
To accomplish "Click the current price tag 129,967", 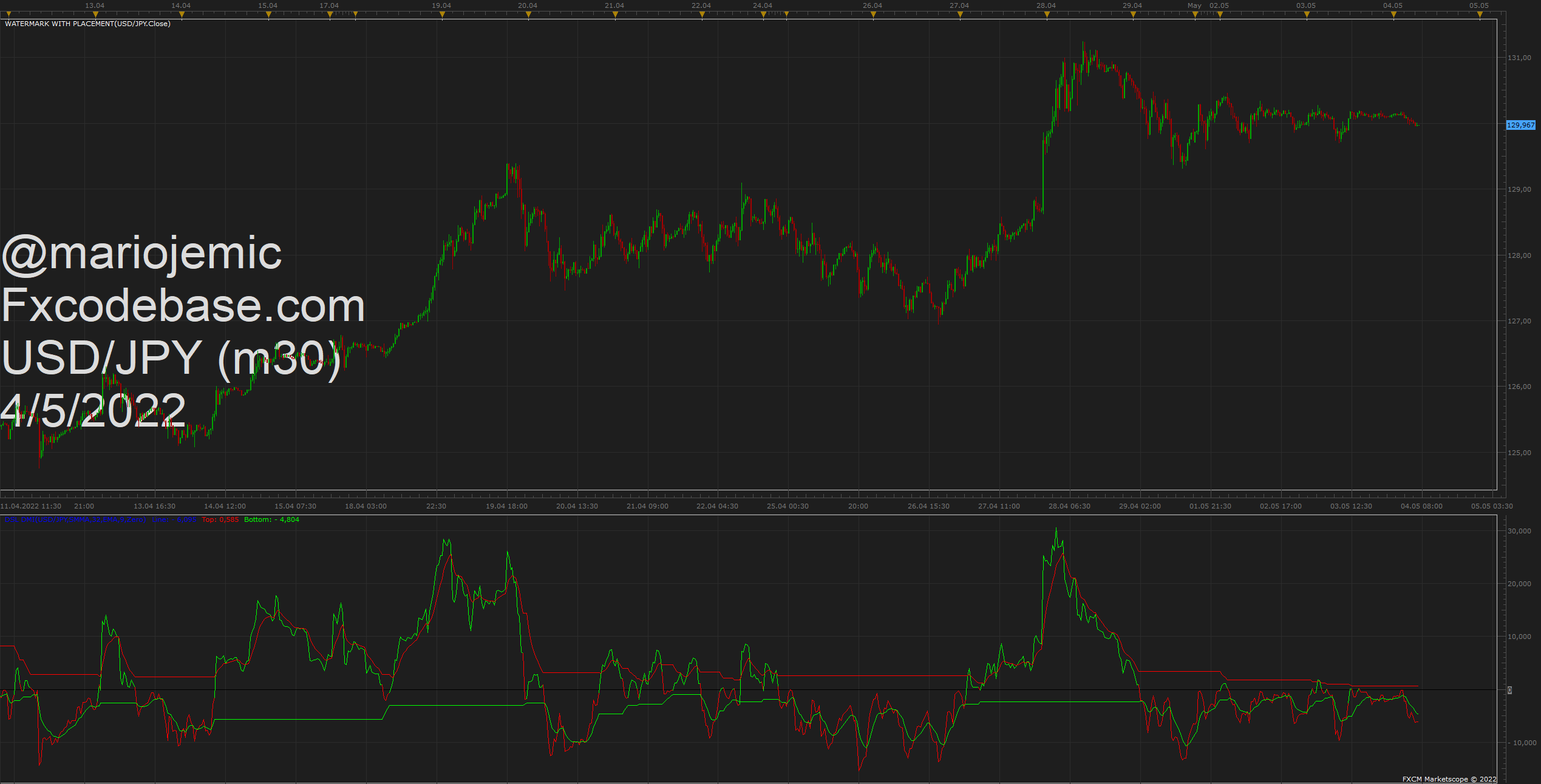I will point(1521,125).
